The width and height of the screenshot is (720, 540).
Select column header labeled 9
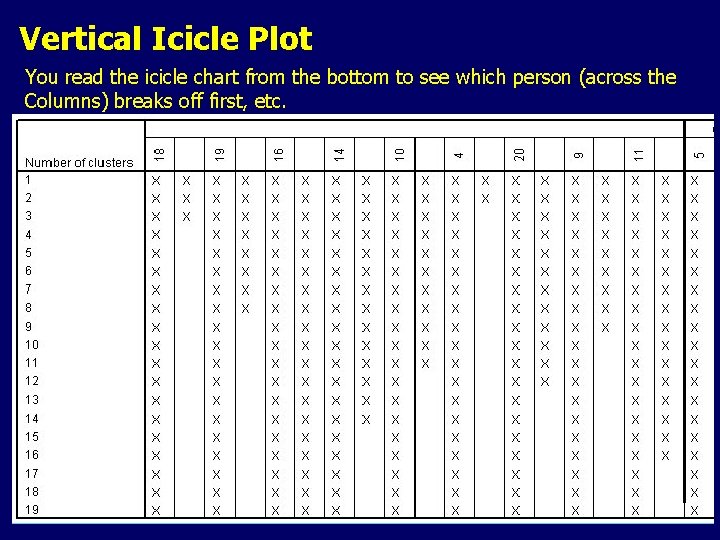click(579, 155)
